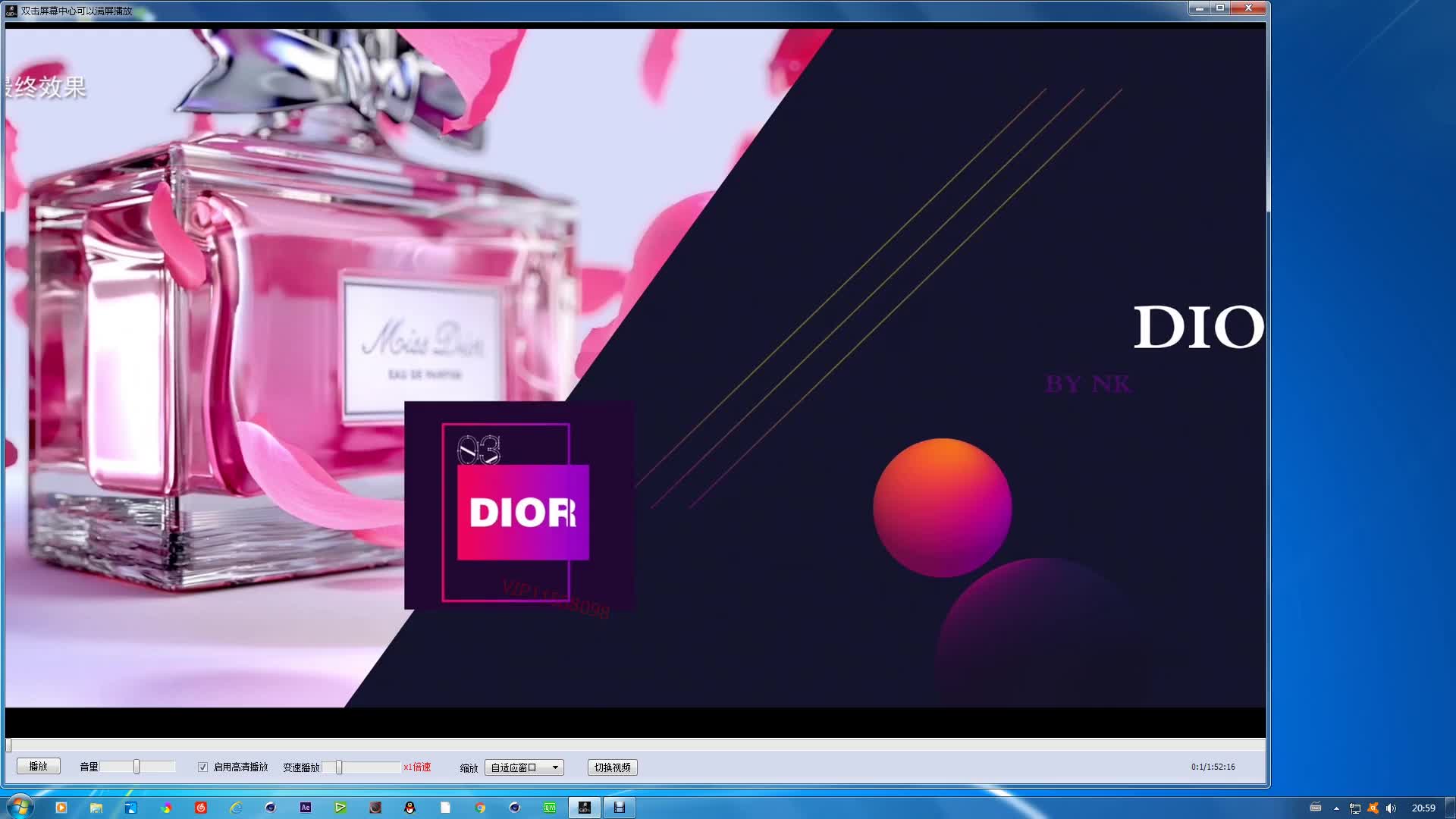Adjust the 音量 volume slider
The image size is (1456, 819).
(136, 767)
